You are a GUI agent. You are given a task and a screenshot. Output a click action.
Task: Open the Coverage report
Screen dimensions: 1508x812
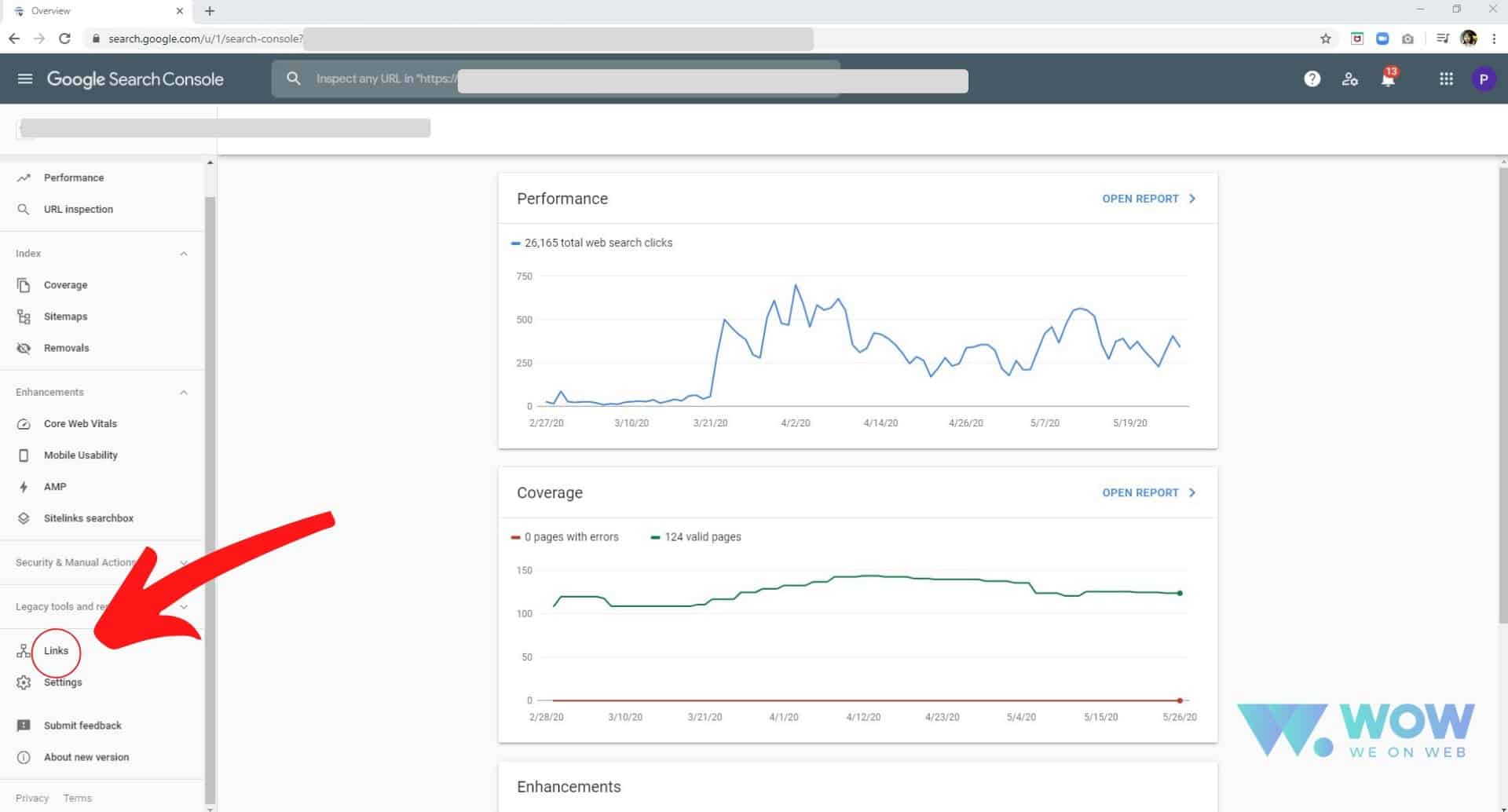click(1148, 492)
